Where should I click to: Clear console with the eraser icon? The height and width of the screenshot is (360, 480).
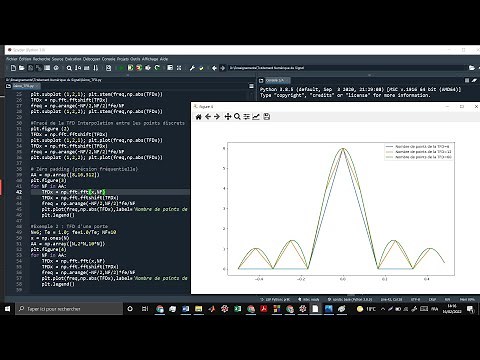[x=474, y=80]
